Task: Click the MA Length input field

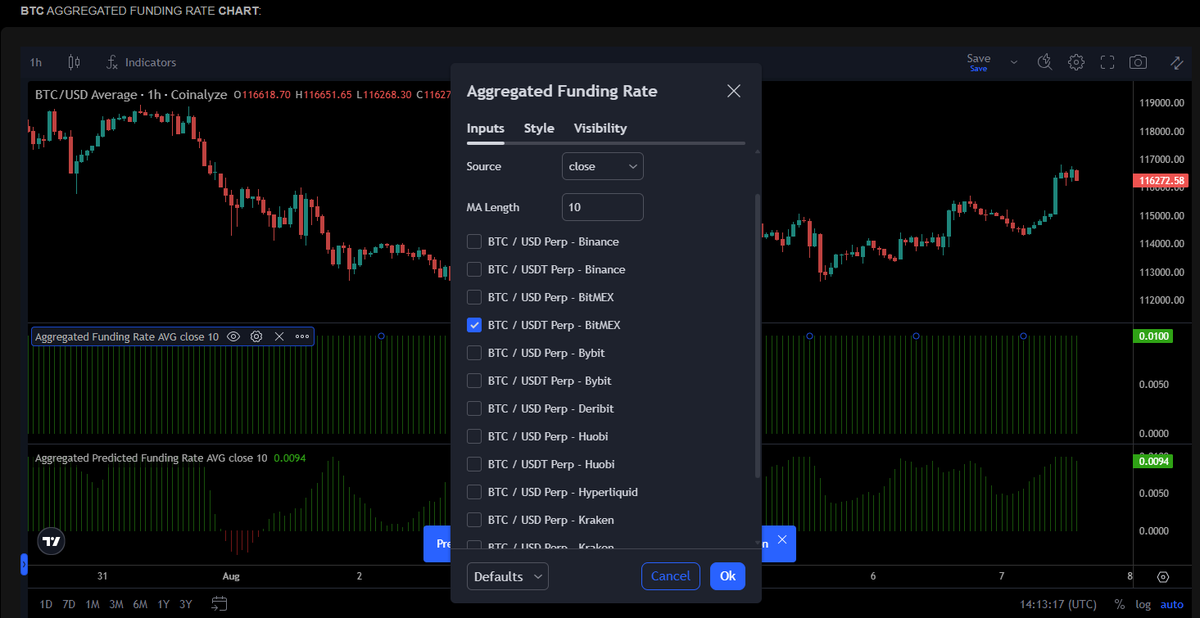Action: (602, 207)
